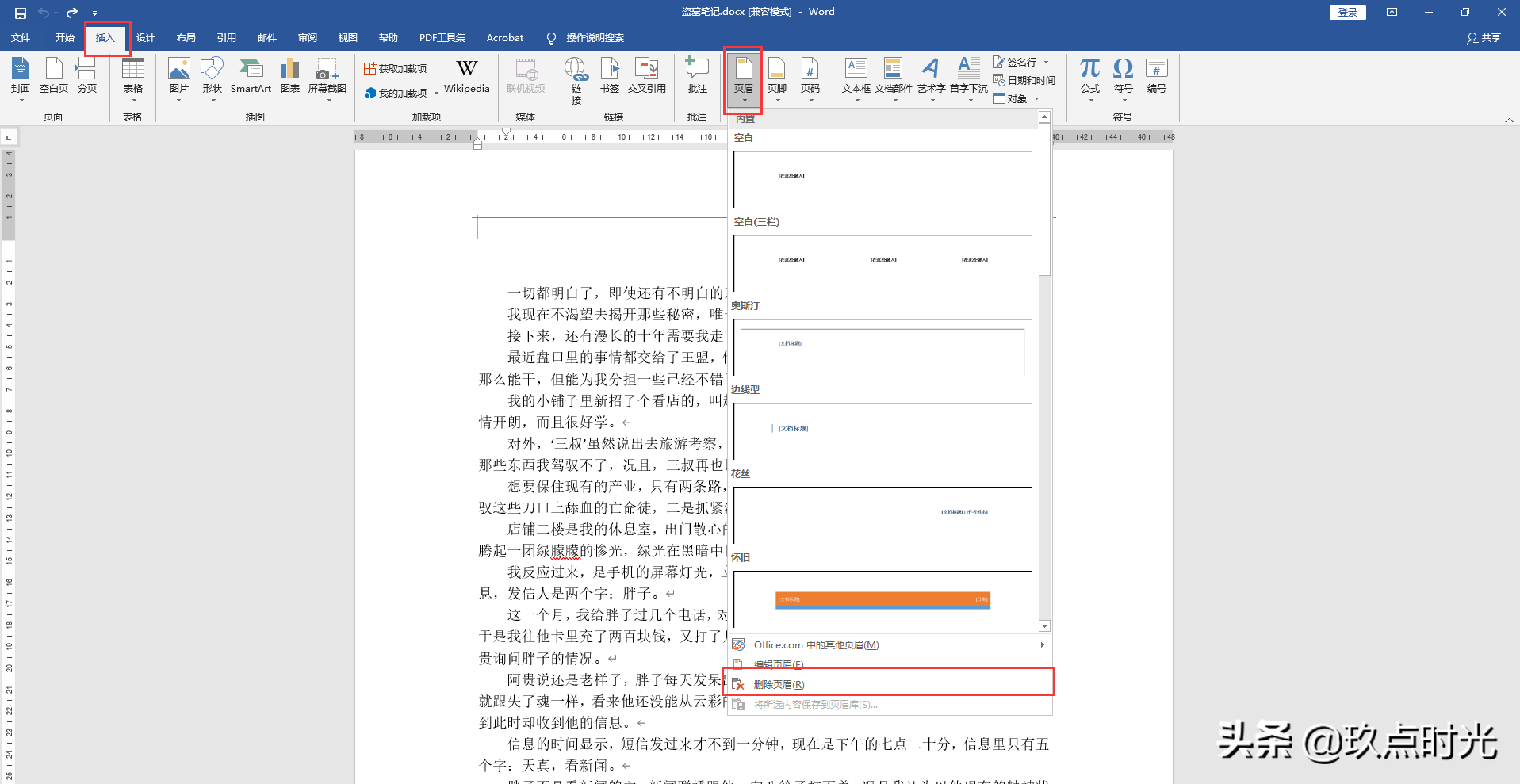Image resolution: width=1520 pixels, height=784 pixels.
Task: Click the Share (共享) button
Action: [1484, 38]
